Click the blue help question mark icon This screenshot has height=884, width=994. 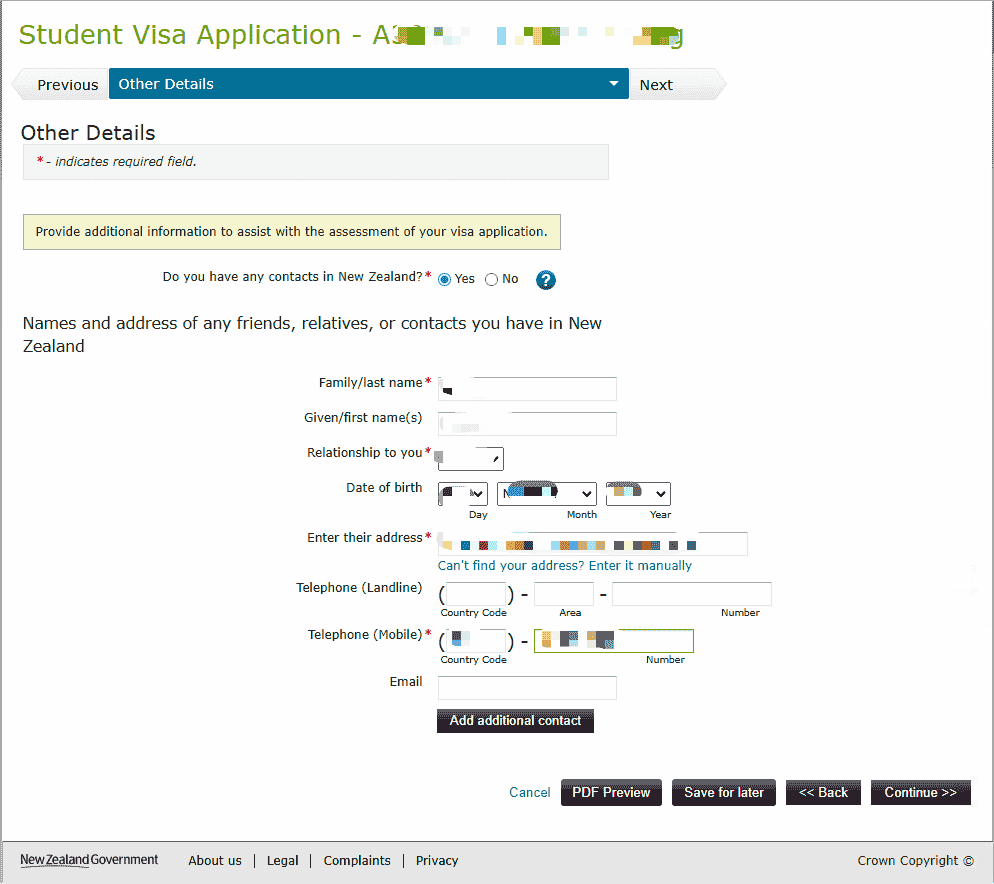[545, 280]
